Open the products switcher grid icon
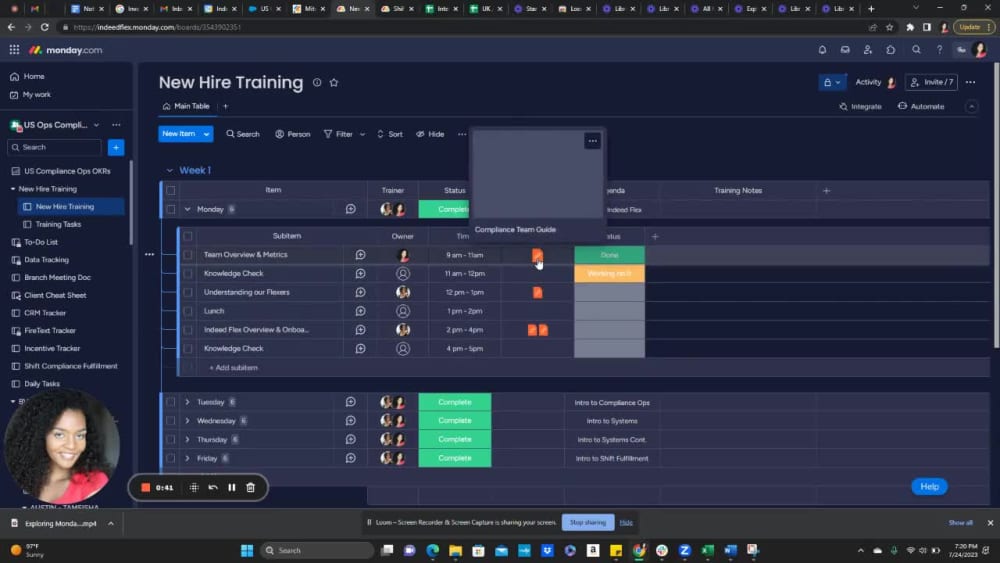 (x=14, y=50)
